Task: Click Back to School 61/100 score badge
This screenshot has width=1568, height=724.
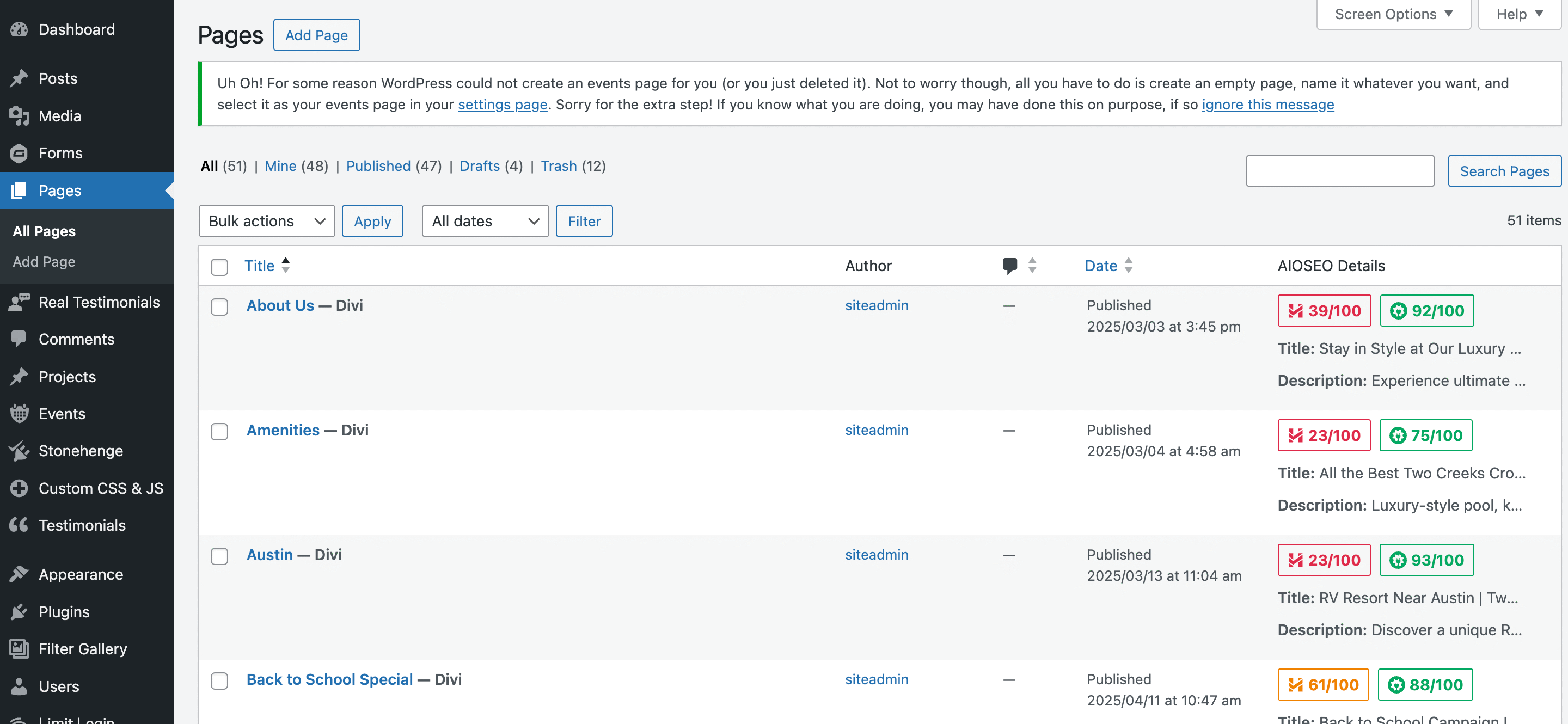Action: tap(1322, 685)
